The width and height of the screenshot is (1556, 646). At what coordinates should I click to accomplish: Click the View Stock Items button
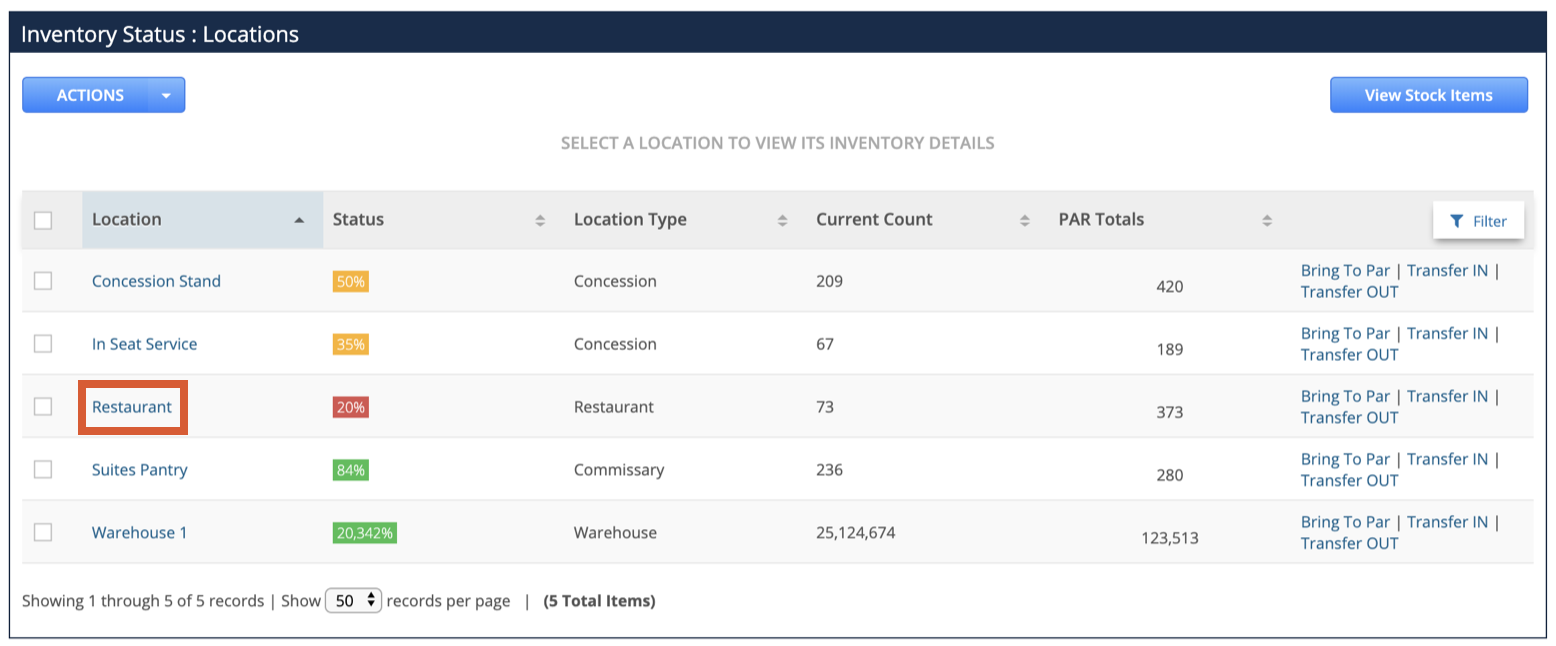pyautogui.click(x=1428, y=94)
